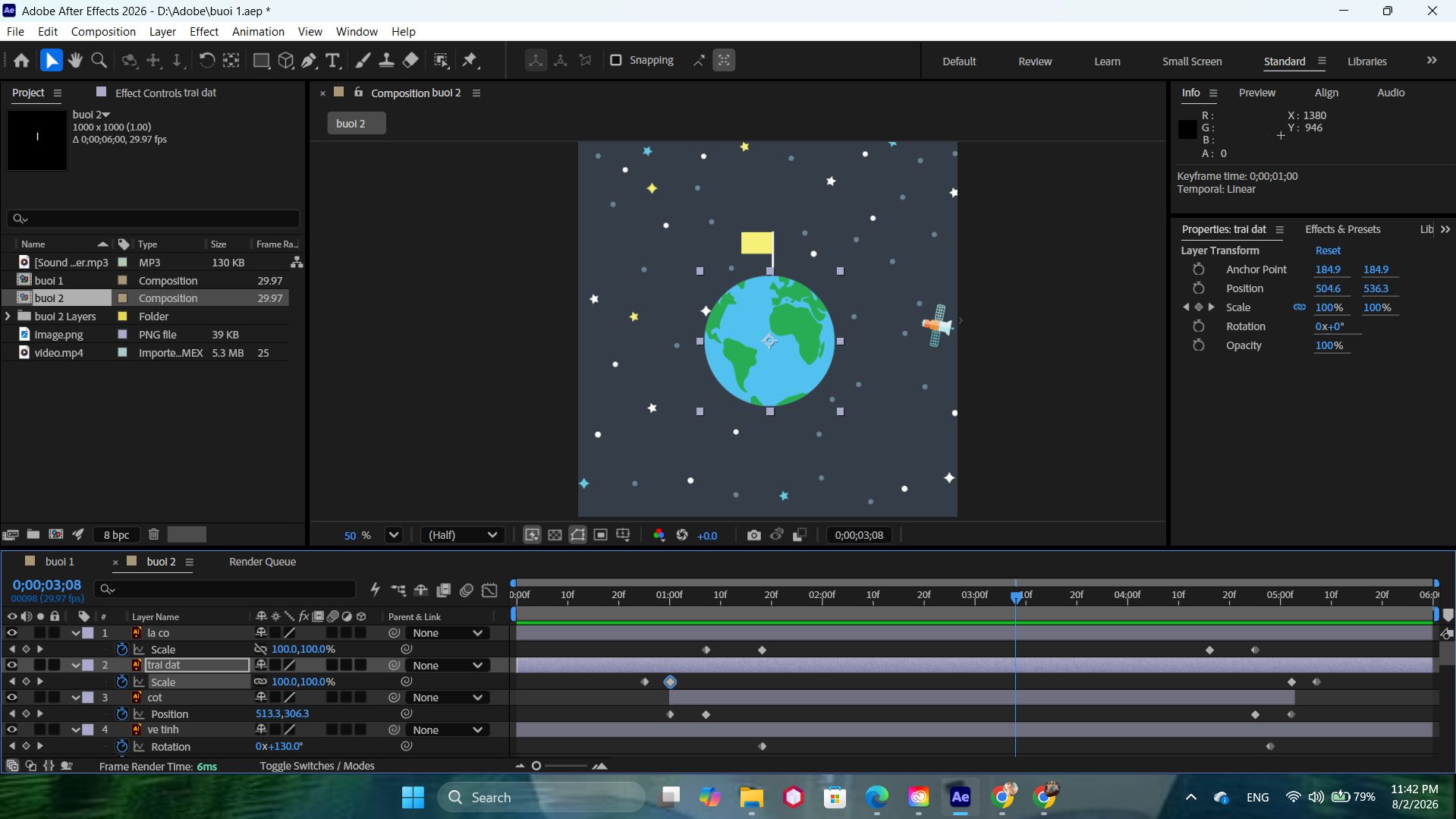Hide the la co layer
Screen dimensions: 1456x819
[x=11, y=633]
